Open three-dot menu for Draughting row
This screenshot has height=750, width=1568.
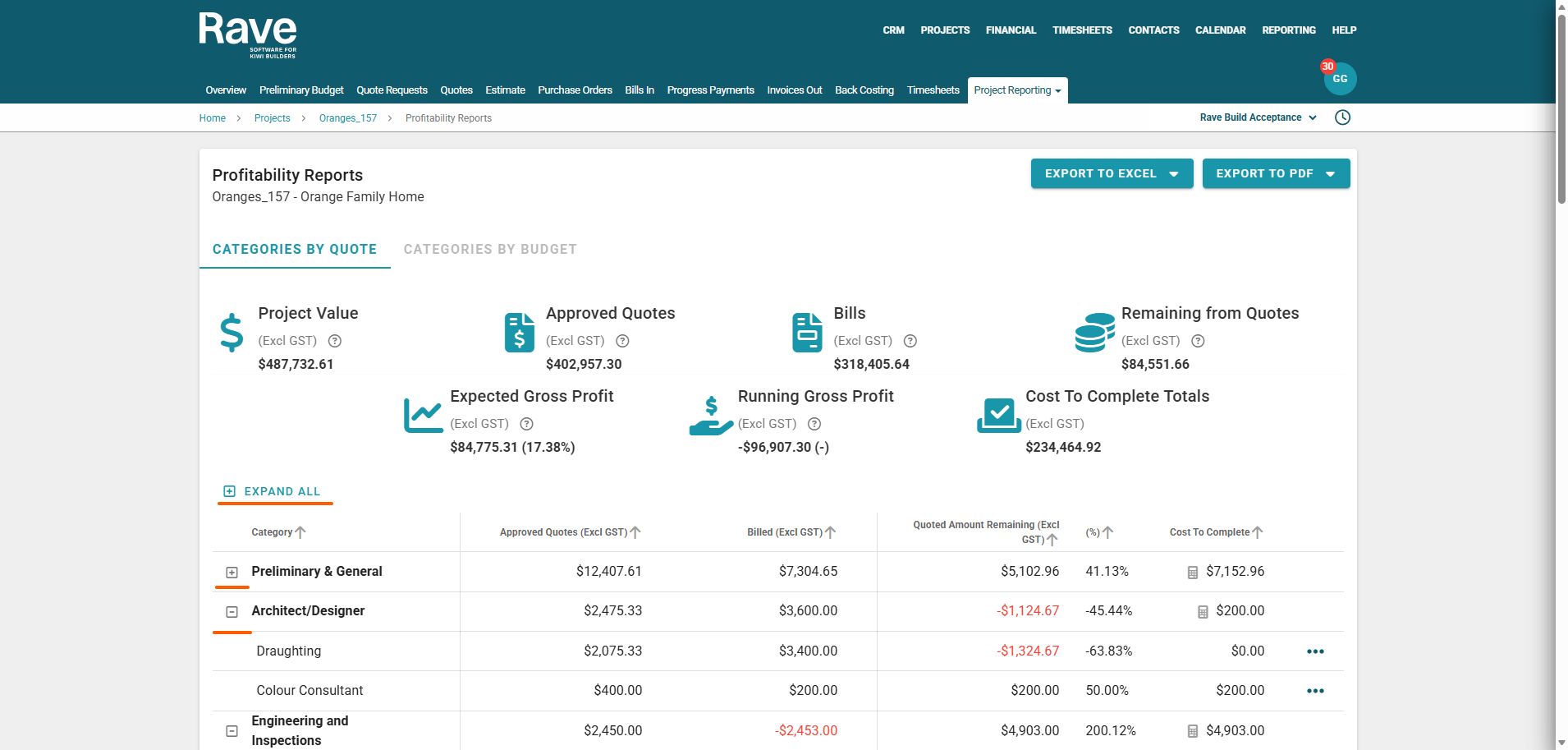(1315, 651)
